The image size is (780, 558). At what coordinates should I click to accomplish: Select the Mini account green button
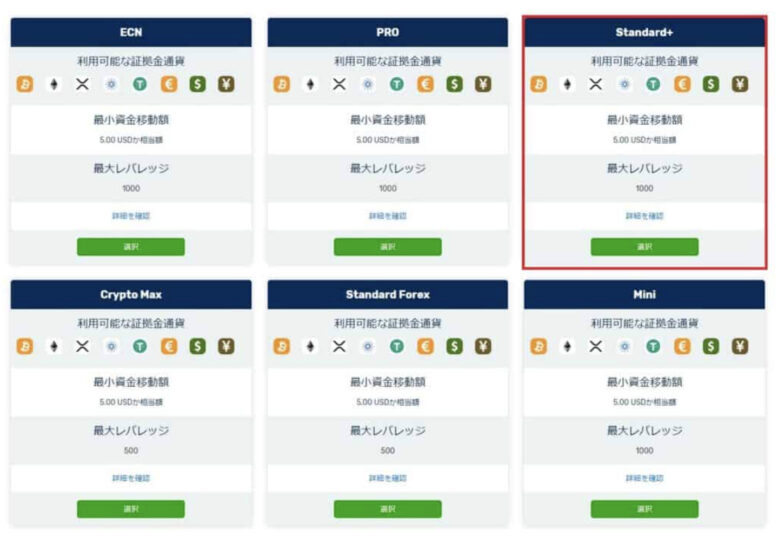click(645, 509)
